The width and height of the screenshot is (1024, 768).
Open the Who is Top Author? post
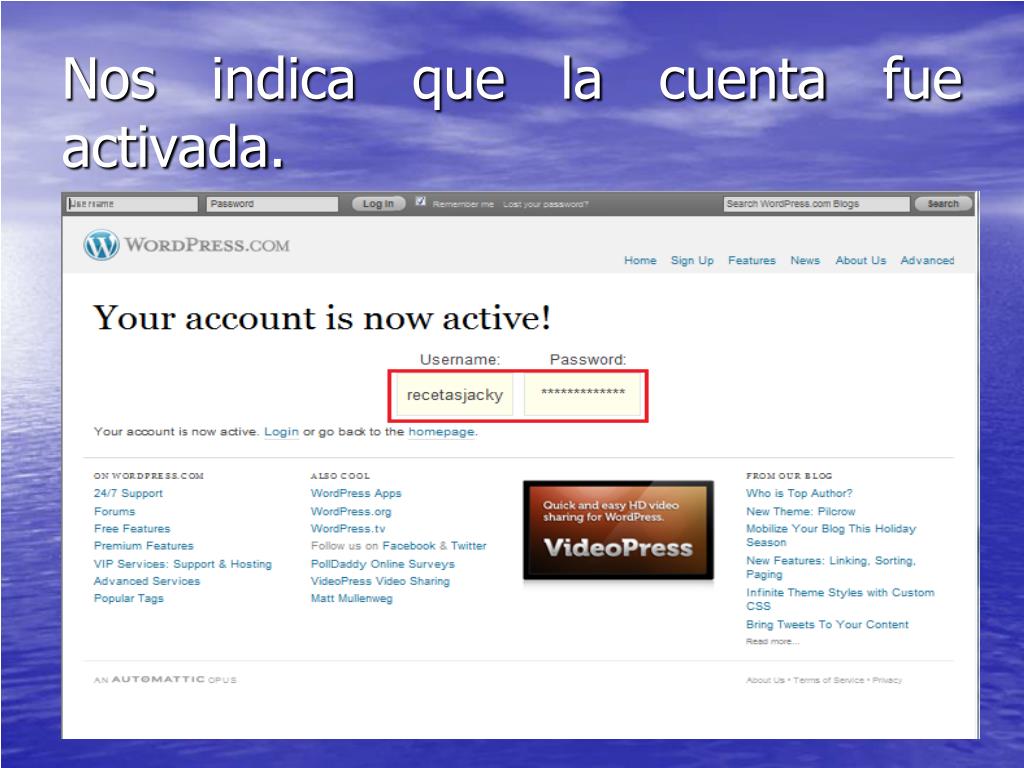799,494
